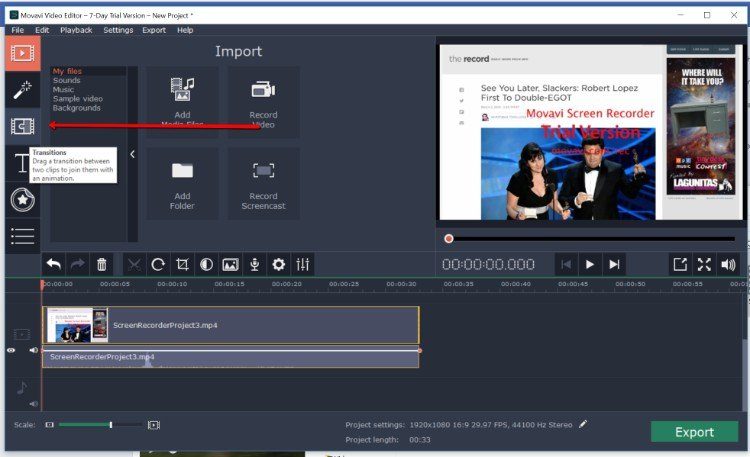Select My files in import list
The height and width of the screenshot is (457, 750).
pyautogui.click(x=67, y=71)
